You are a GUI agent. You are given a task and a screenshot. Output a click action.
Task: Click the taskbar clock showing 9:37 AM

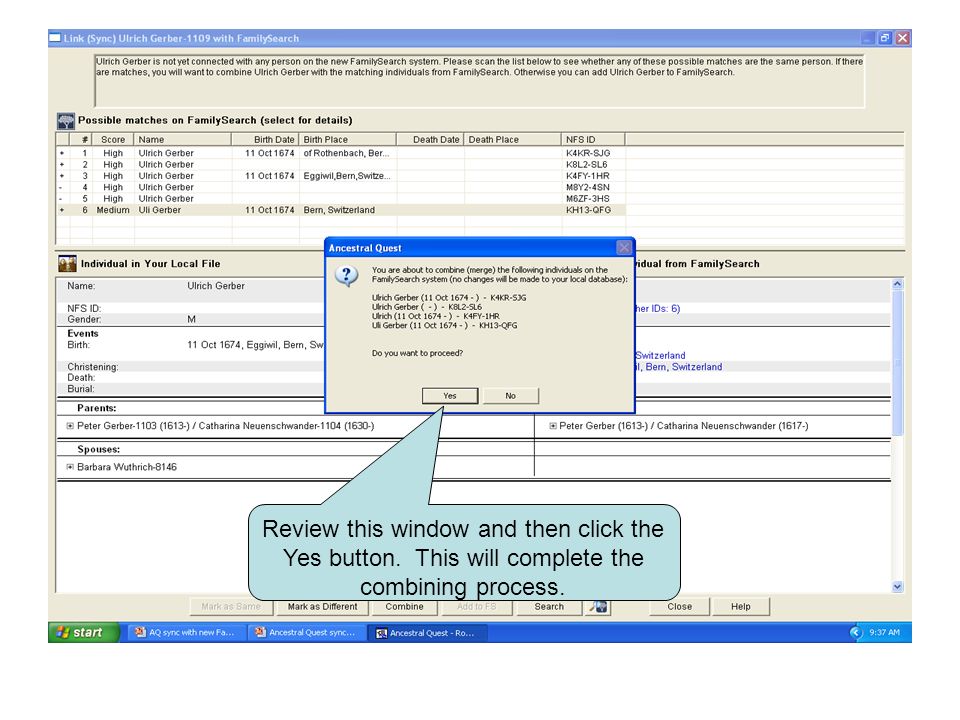coord(885,632)
